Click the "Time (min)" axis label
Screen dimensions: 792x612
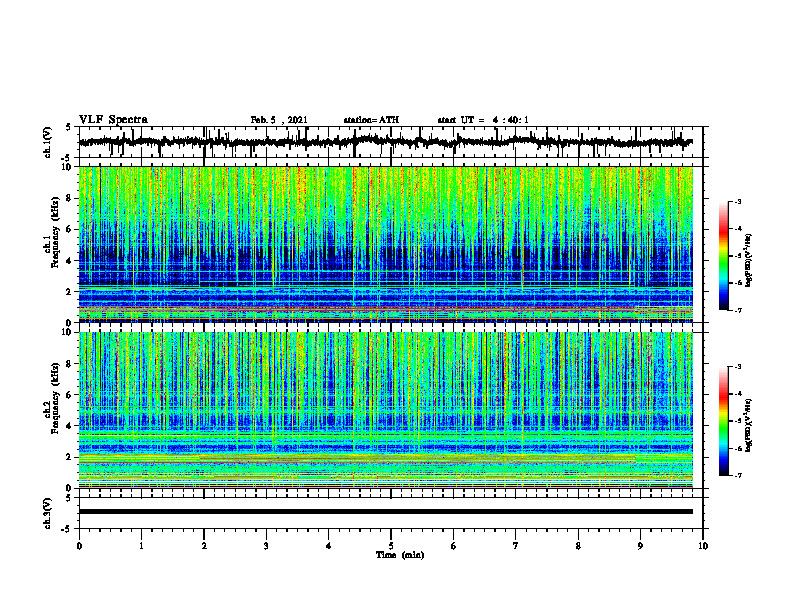(x=400, y=555)
